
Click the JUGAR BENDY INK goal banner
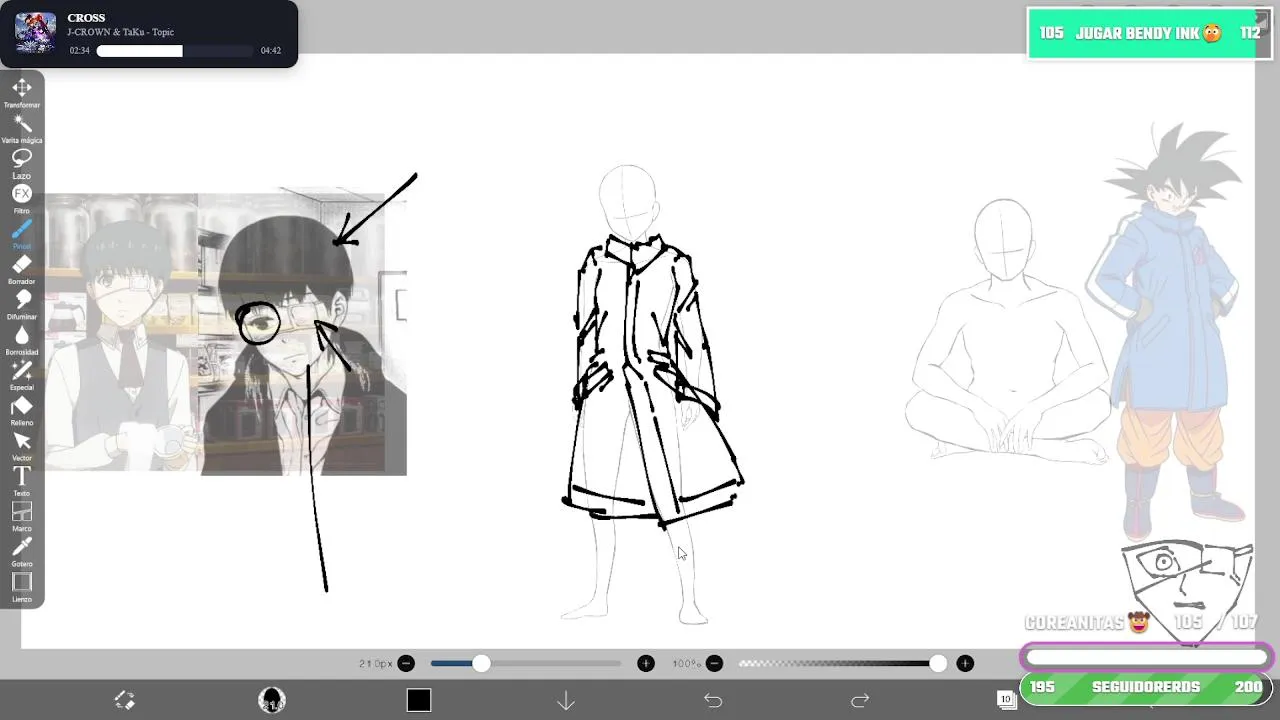(x=1150, y=34)
